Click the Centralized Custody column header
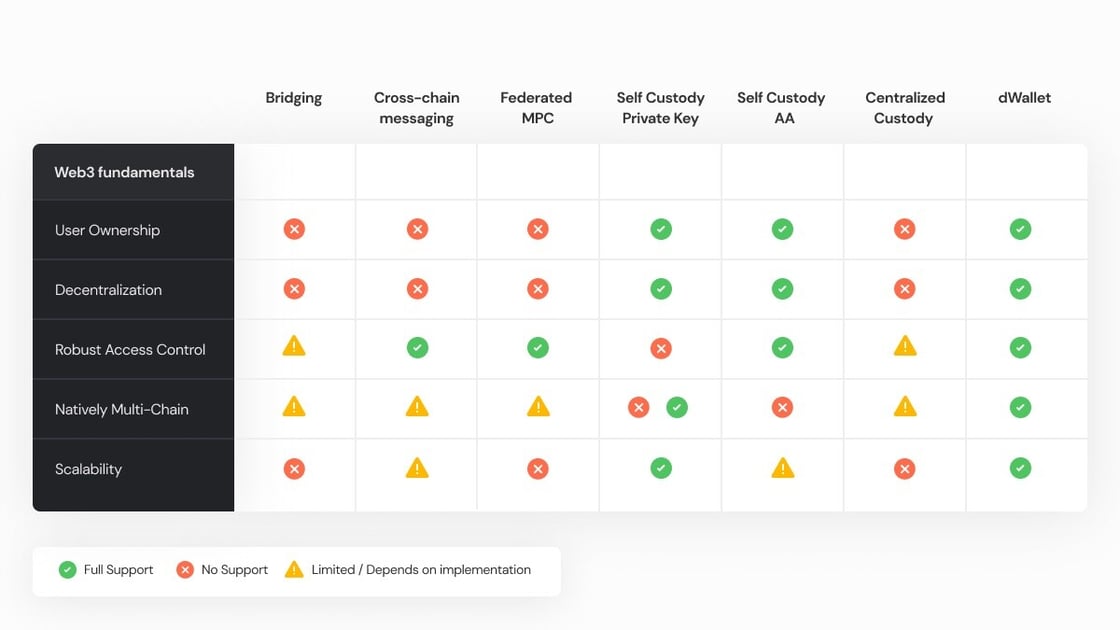Viewport: 1120px width, 630px height. tap(905, 108)
